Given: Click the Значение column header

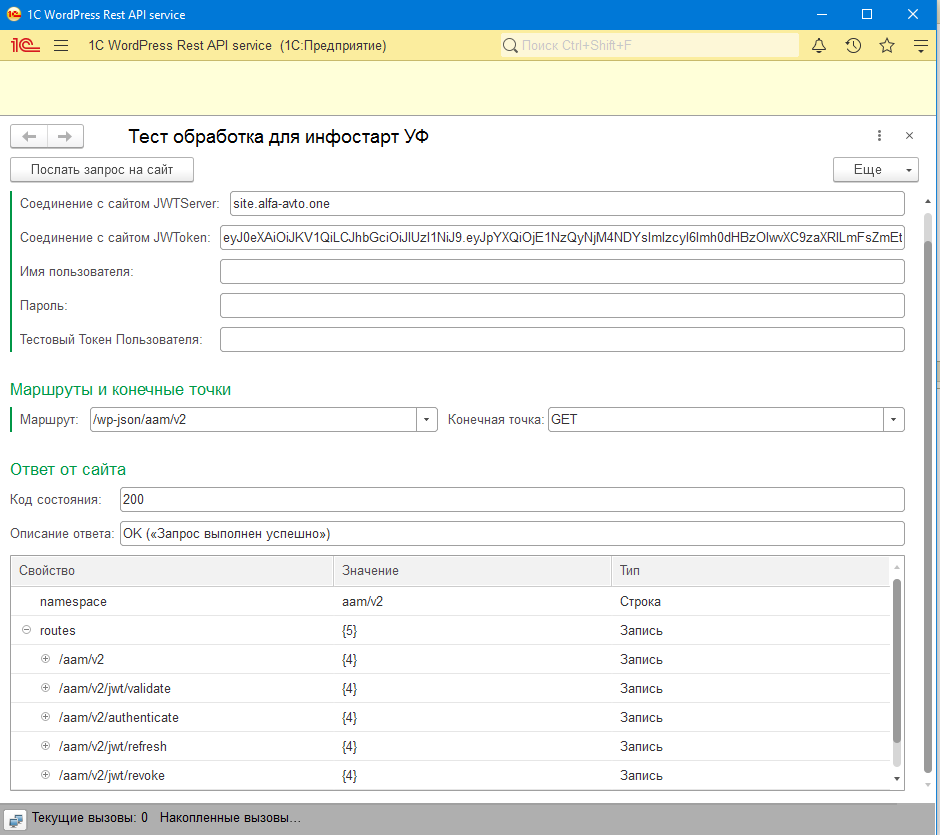Looking at the screenshot, I should coord(472,571).
